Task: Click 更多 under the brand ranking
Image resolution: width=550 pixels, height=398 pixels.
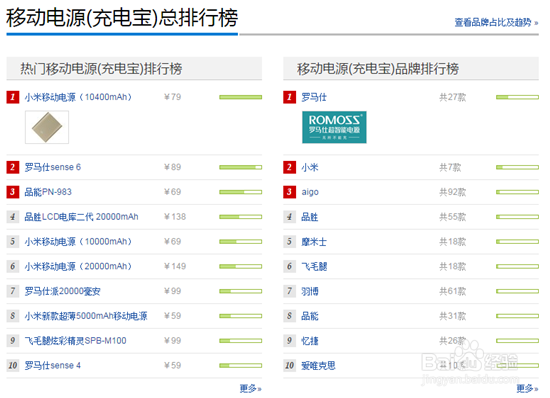Action: (527, 389)
